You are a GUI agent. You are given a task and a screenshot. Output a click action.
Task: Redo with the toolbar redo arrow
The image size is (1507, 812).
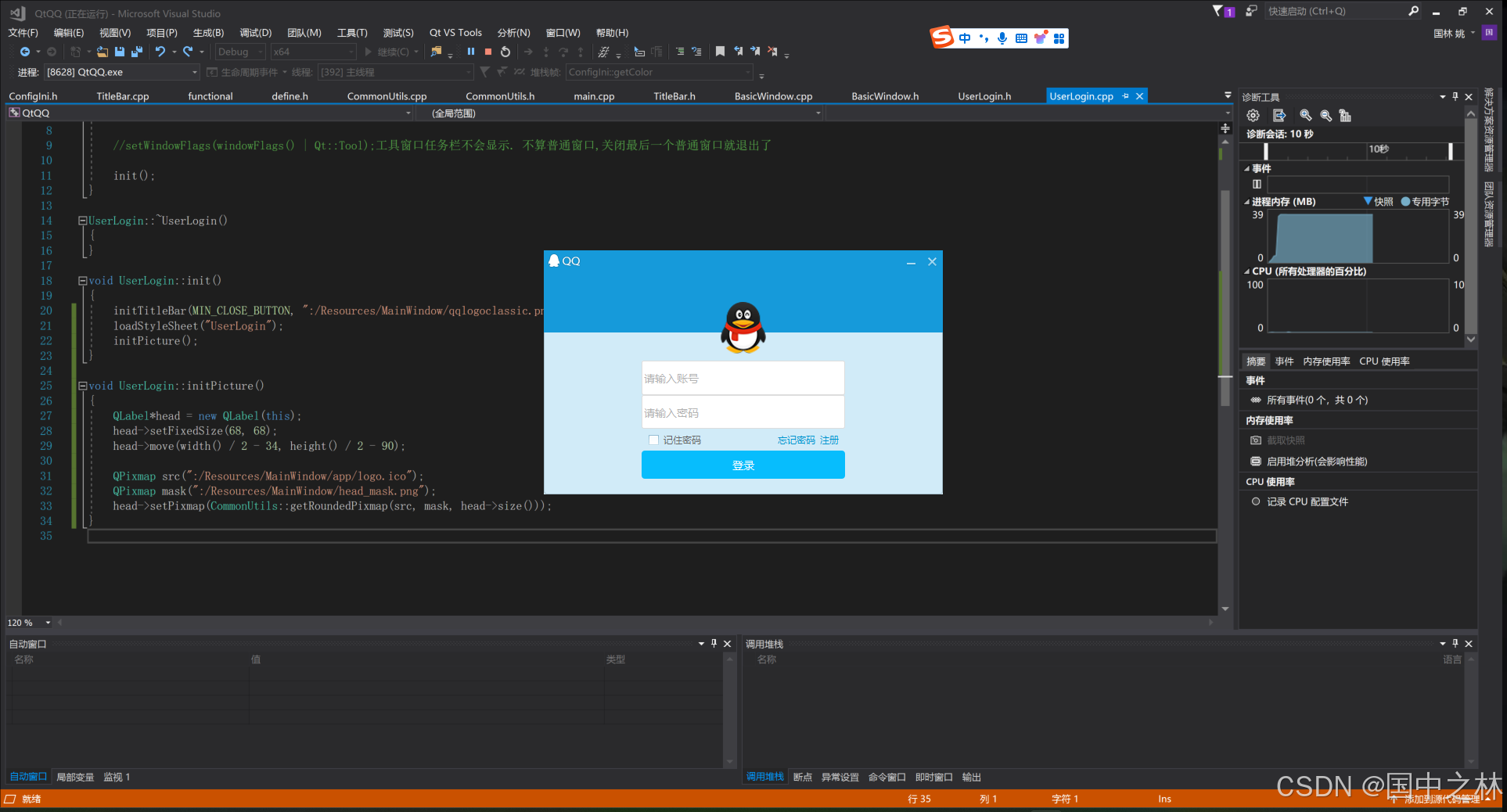(x=188, y=52)
